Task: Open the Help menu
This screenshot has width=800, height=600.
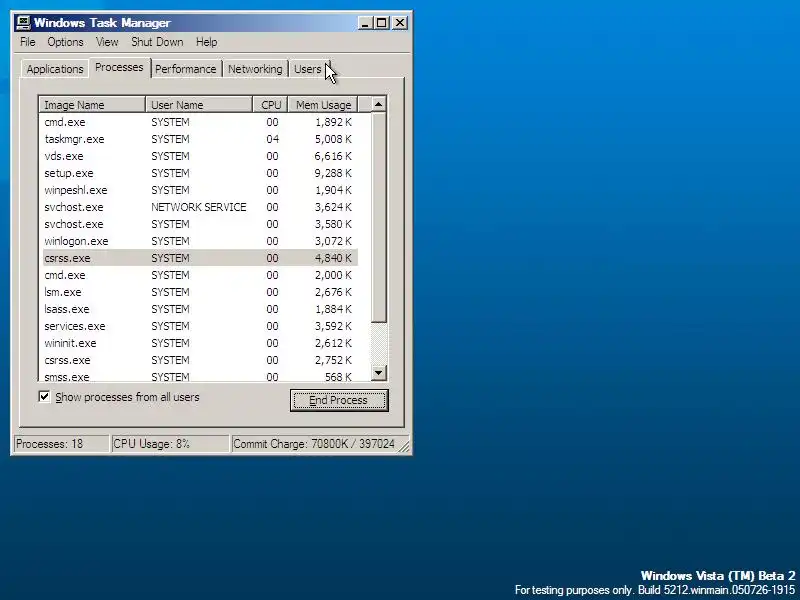Action: coord(207,42)
